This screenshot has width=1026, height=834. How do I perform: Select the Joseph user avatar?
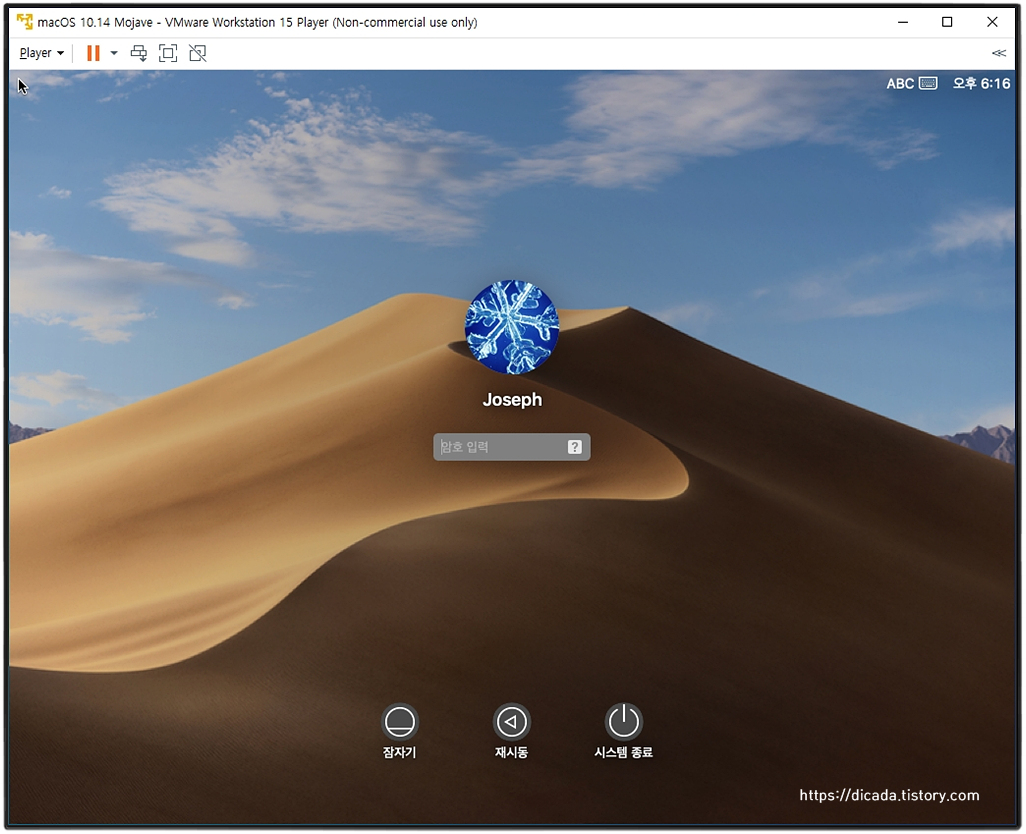tap(512, 327)
